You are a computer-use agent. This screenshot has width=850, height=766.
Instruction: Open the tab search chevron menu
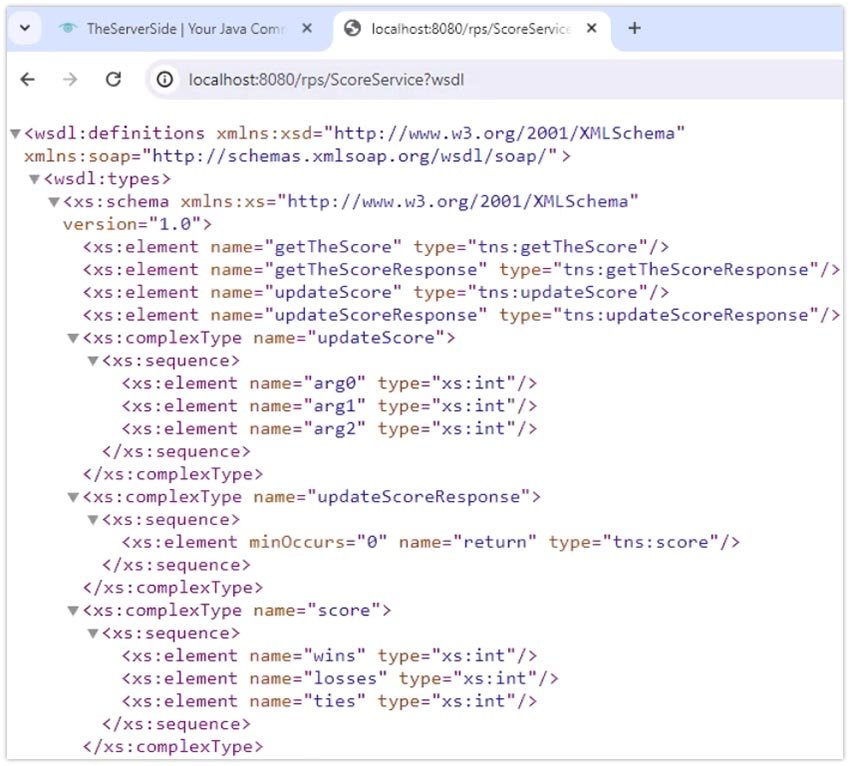click(24, 27)
